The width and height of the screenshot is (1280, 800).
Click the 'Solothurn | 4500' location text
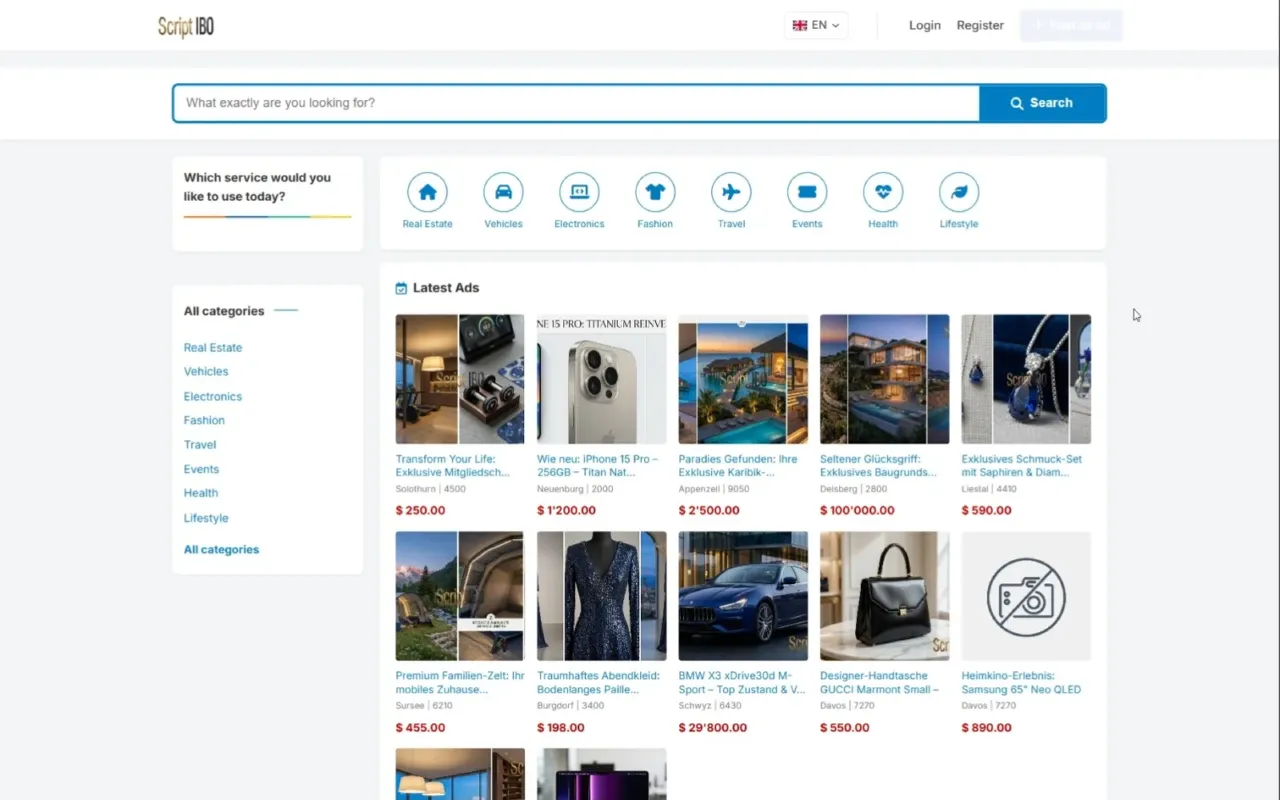click(x=431, y=489)
